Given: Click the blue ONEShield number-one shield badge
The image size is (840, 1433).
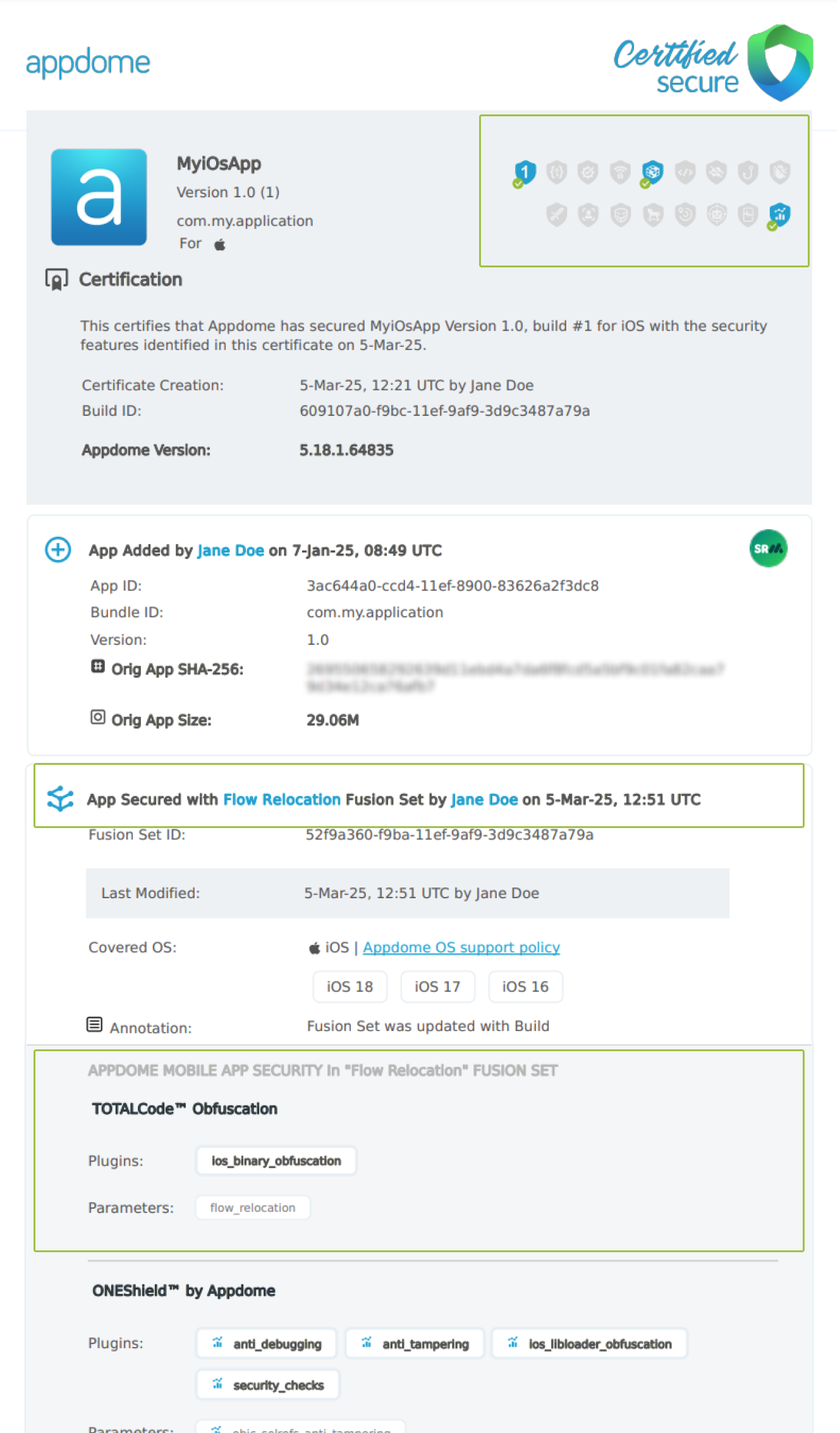Looking at the screenshot, I should click(525, 172).
